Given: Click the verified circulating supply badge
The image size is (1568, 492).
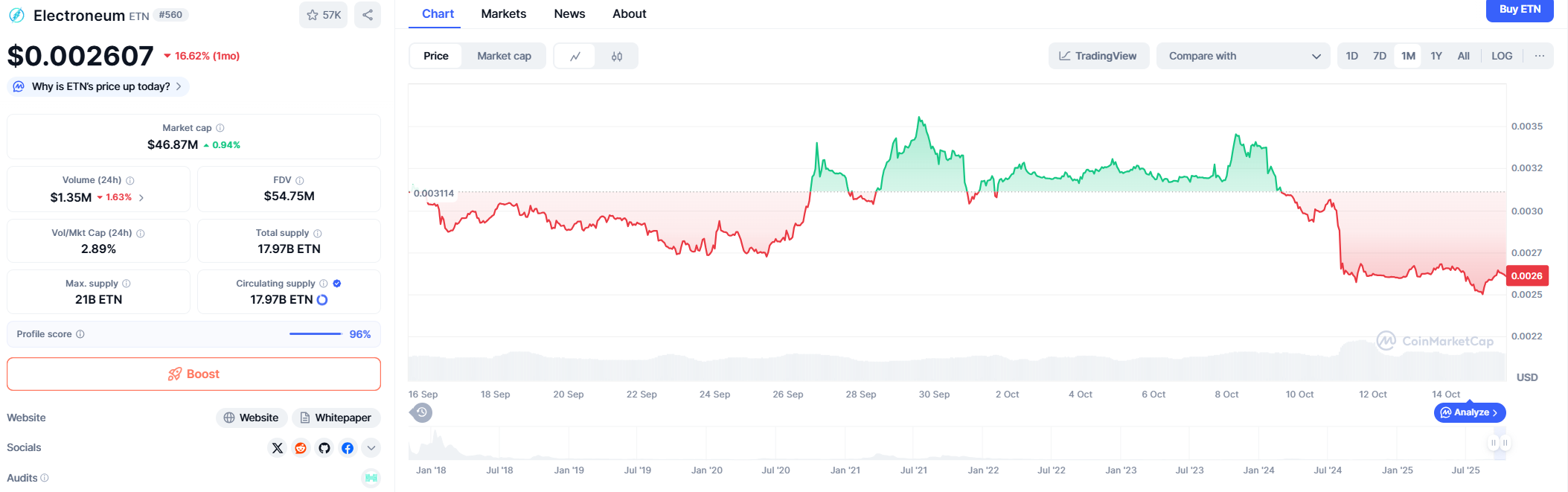Looking at the screenshot, I should [x=337, y=284].
